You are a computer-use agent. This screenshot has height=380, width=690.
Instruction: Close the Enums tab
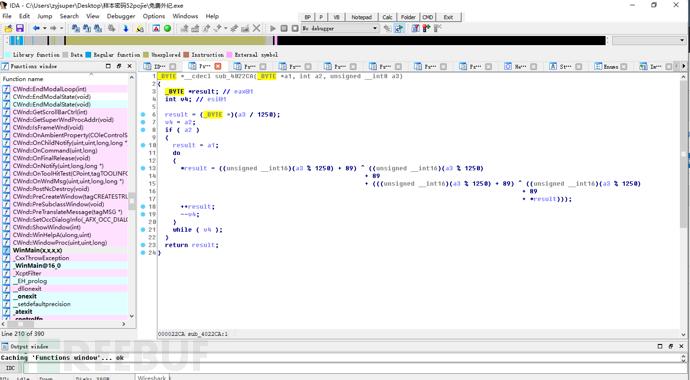click(624, 66)
